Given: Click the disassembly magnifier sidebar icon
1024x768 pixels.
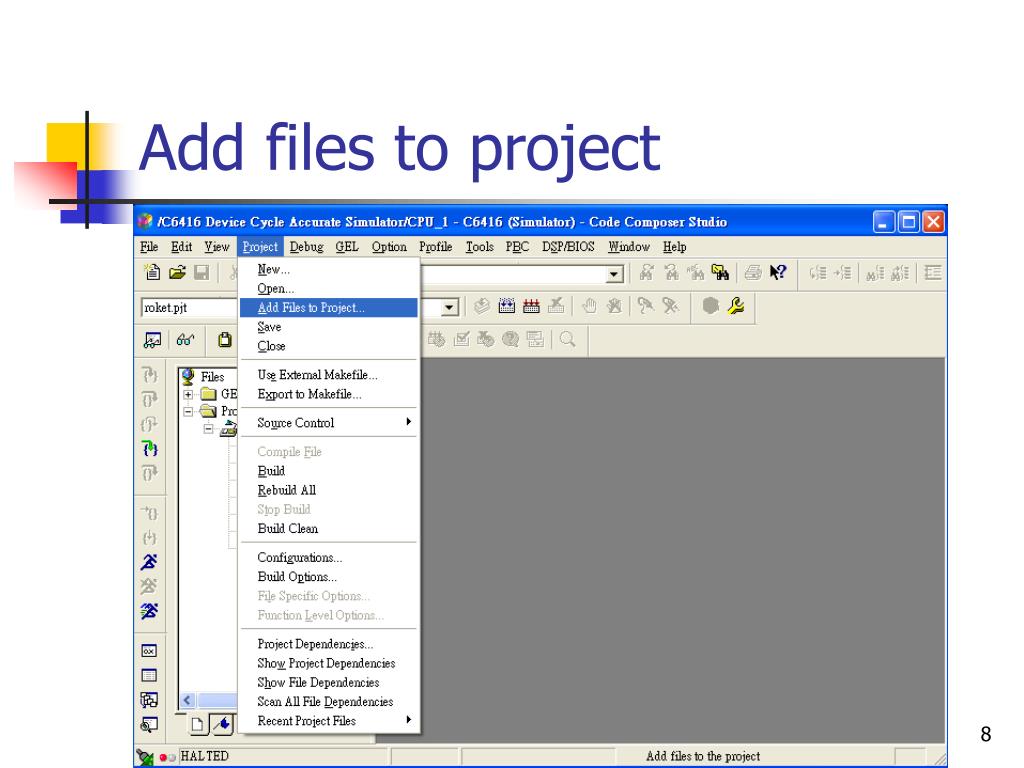Looking at the screenshot, I should [149, 725].
